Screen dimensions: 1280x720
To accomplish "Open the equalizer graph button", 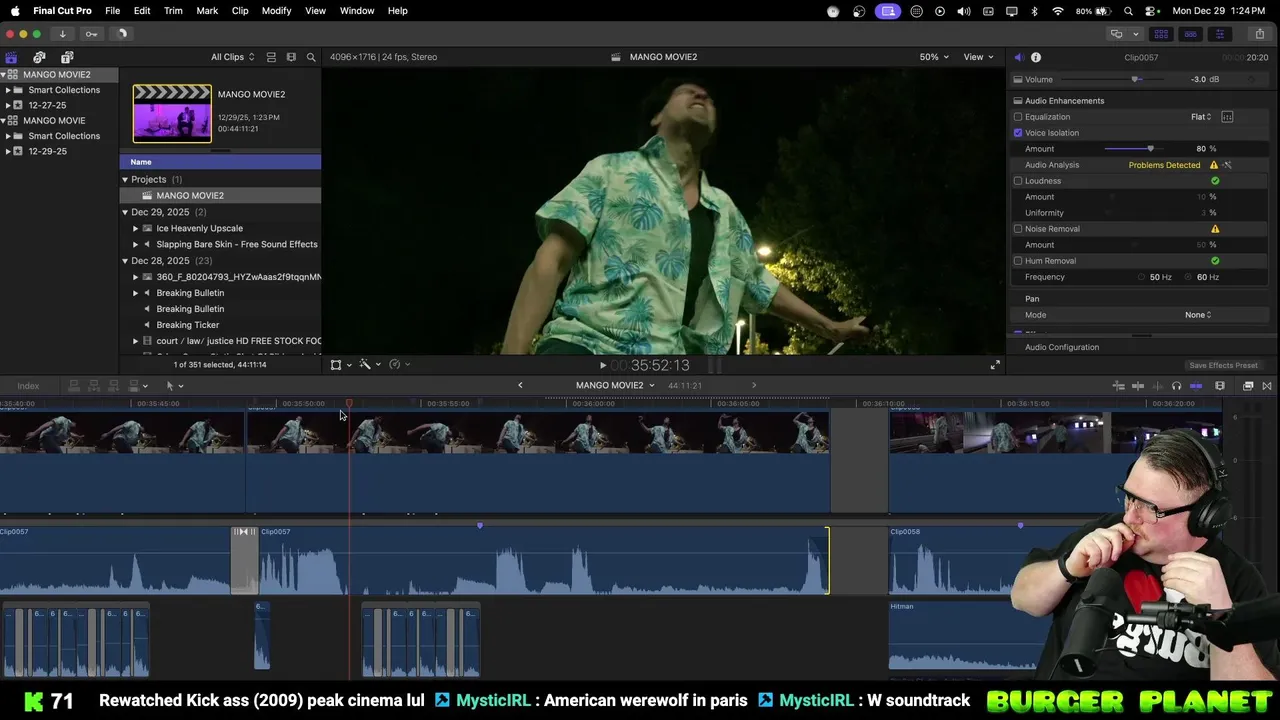I will [x=1227, y=117].
